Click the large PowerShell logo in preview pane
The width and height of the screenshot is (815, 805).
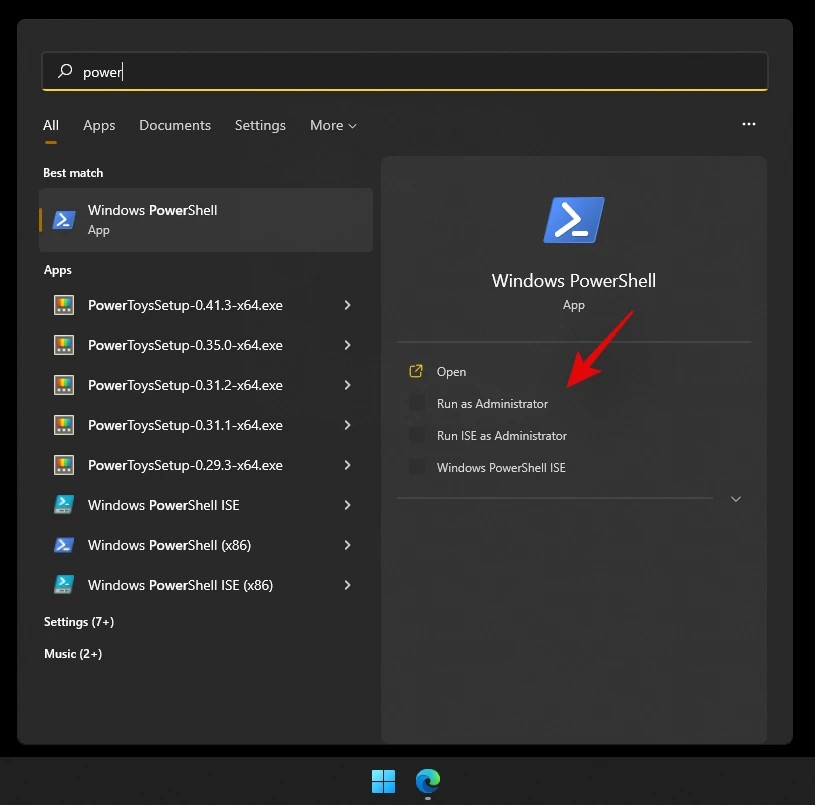pos(574,220)
